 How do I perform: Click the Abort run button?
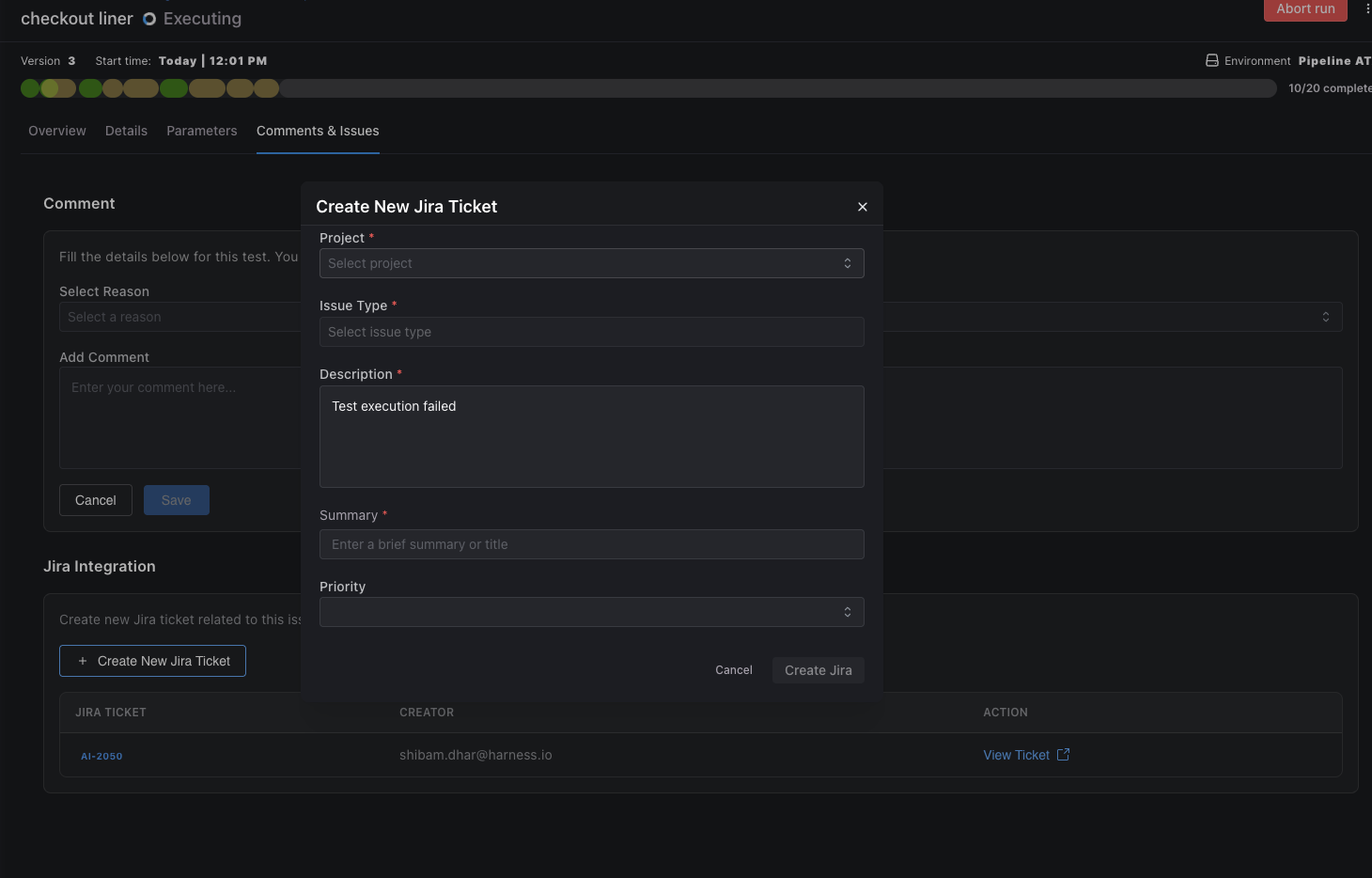tap(1305, 9)
